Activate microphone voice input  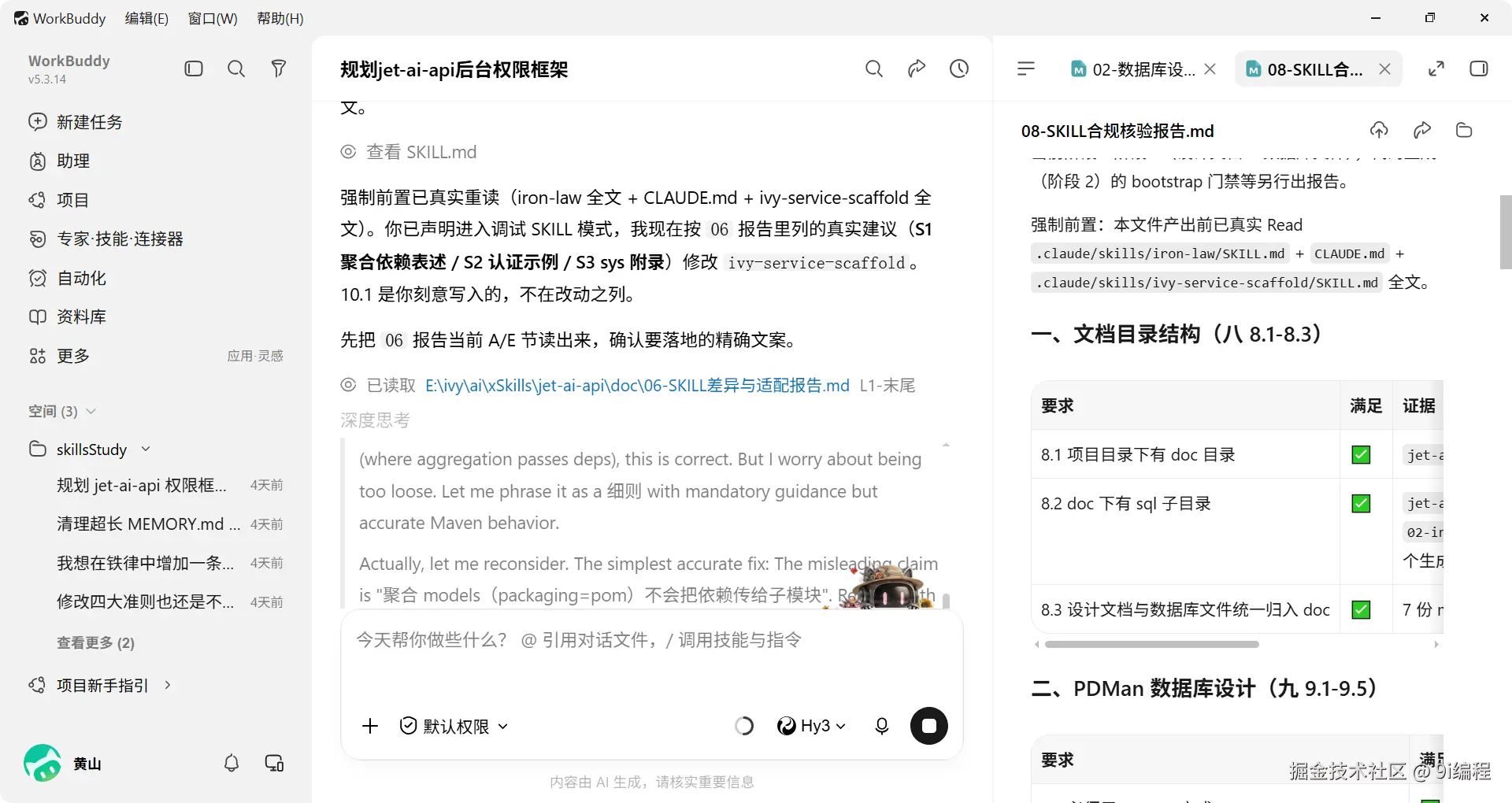pyautogui.click(x=882, y=726)
